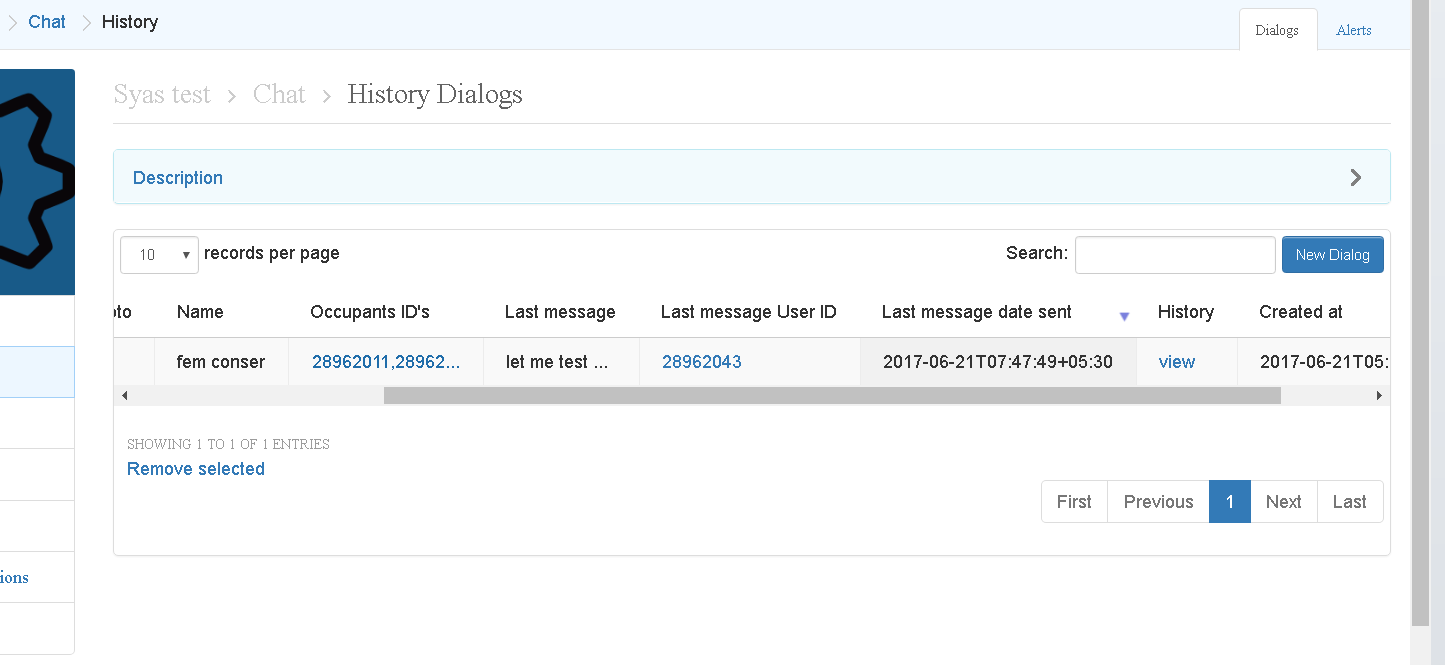Open the records per page dropdown
Screen dimensions: 1445x665
coord(158,255)
